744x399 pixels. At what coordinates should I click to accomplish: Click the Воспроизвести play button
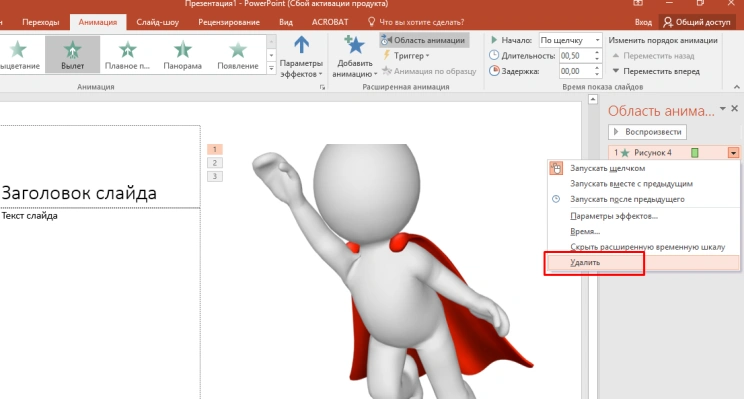point(647,132)
